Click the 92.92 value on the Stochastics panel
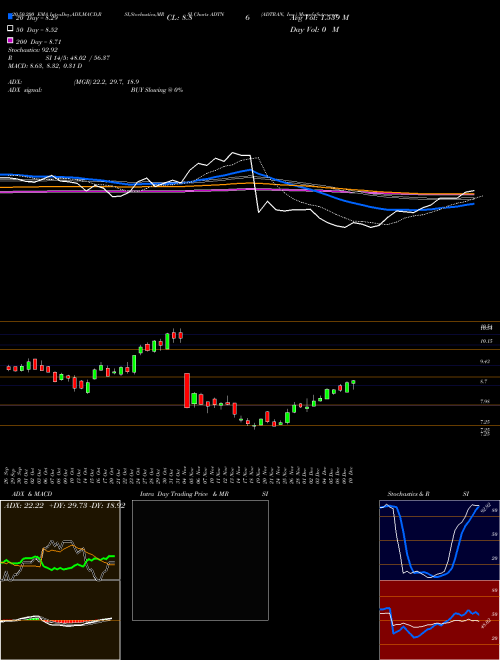Image resolution: width=500 pixels, height=660 pixels. point(484,506)
